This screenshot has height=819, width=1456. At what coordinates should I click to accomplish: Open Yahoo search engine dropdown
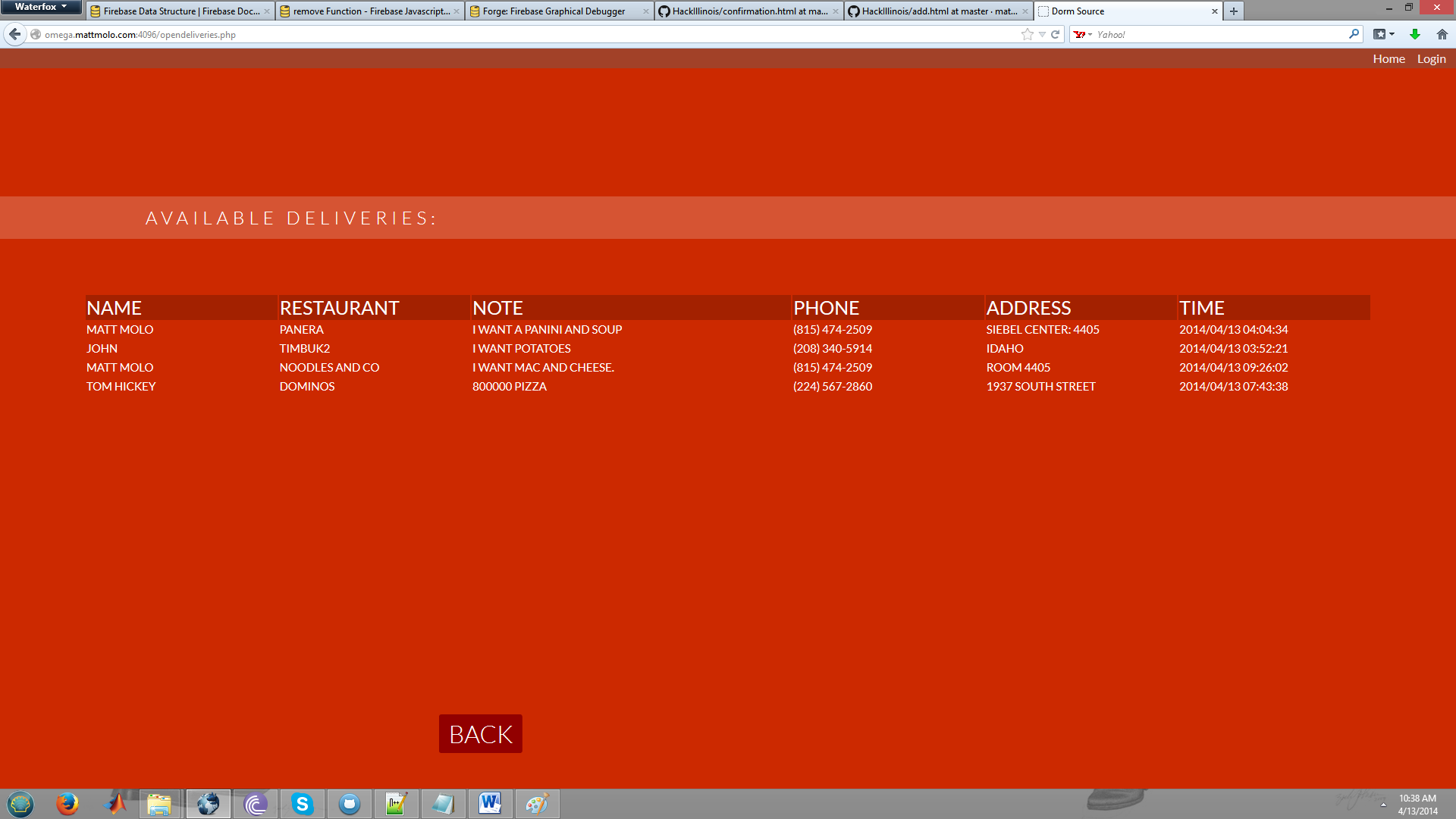point(1083,34)
